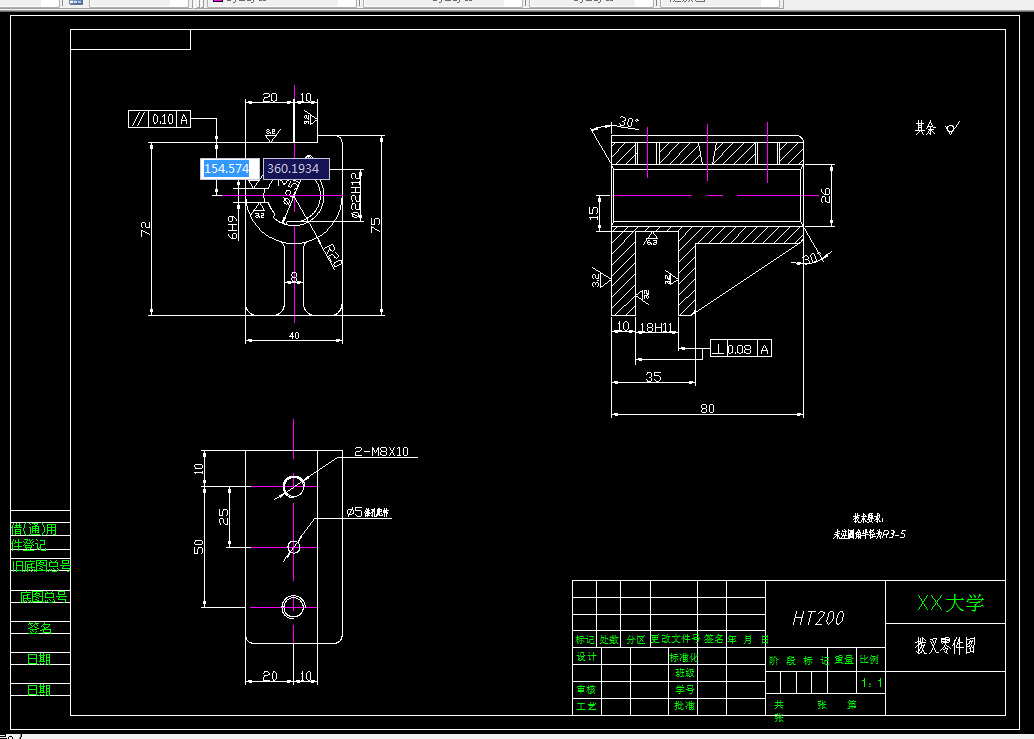Pick the 设计 title block label
The image size is (1034, 739).
click(586, 657)
